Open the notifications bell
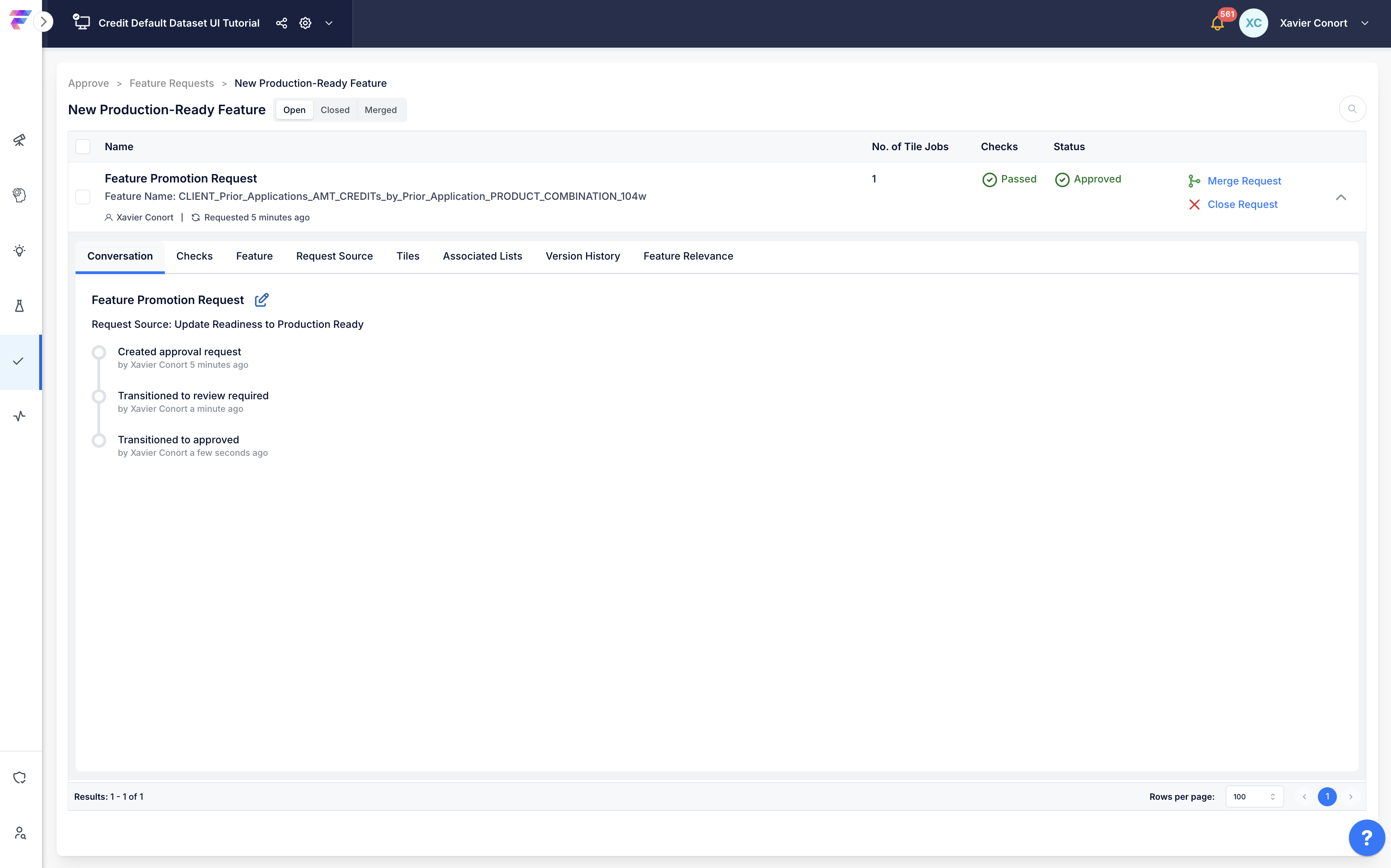 tap(1217, 23)
